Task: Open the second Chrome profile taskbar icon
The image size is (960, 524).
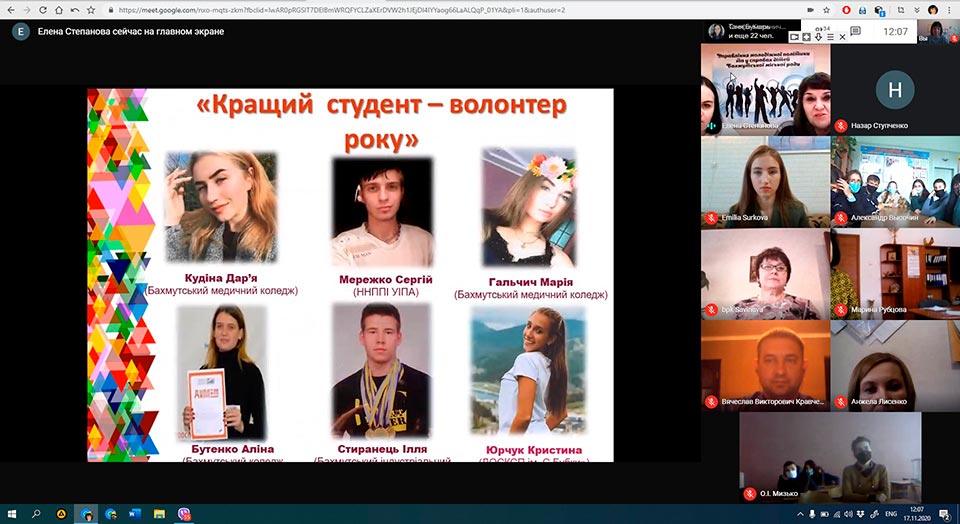Action: coord(111,514)
